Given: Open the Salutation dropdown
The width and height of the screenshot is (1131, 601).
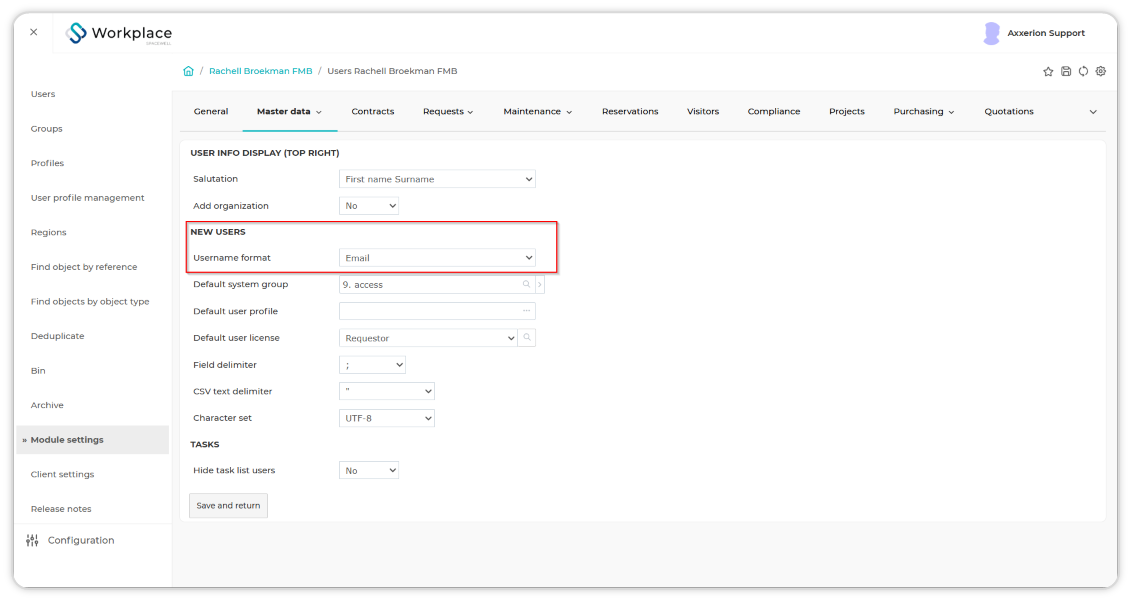Looking at the screenshot, I should click(x=437, y=179).
